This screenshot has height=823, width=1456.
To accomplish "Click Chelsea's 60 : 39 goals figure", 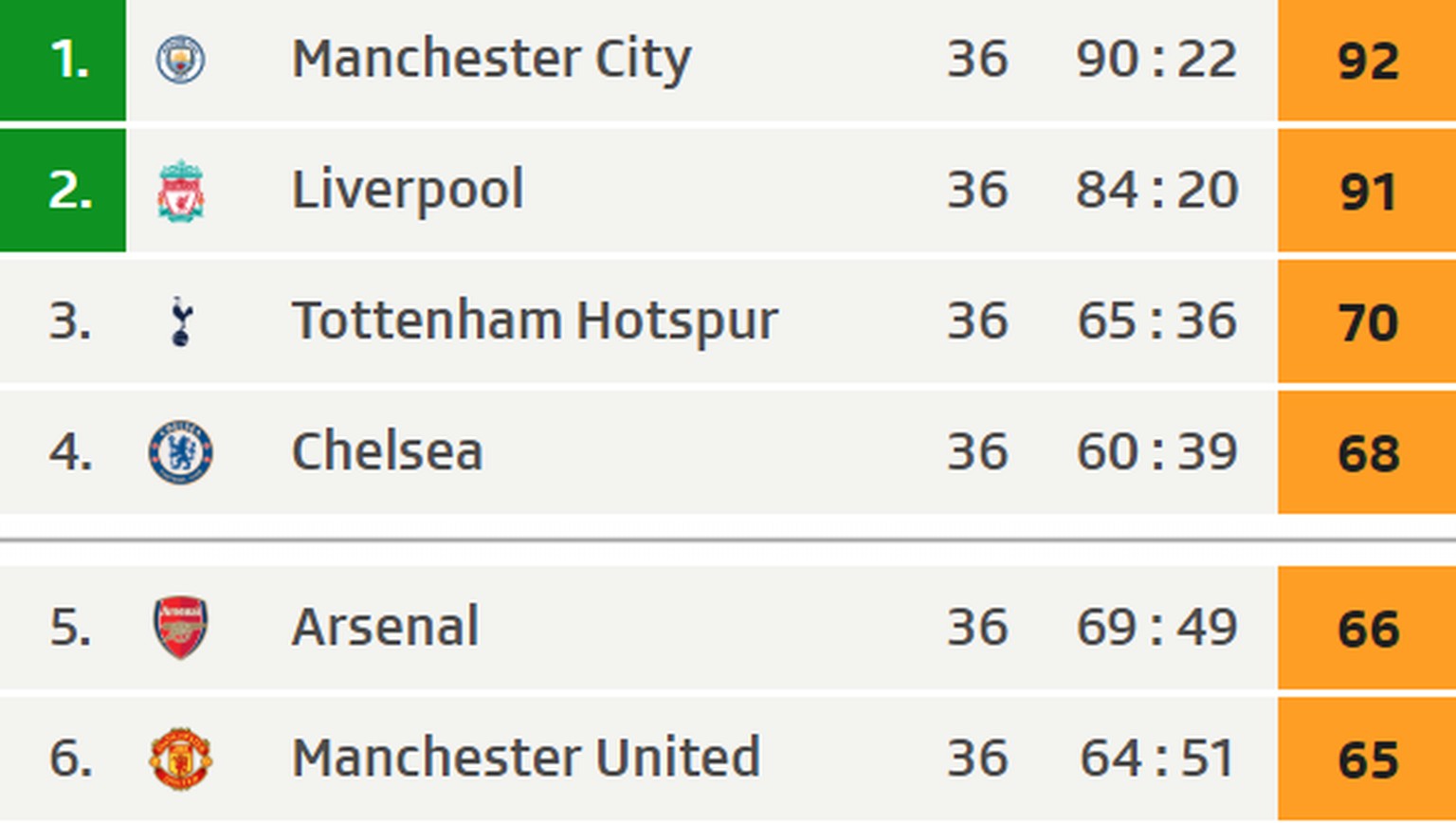I will point(1156,451).
